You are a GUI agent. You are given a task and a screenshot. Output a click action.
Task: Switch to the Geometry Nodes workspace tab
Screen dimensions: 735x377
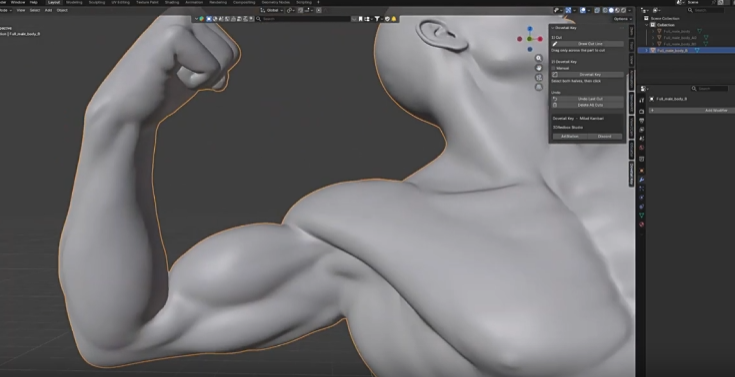click(275, 2)
